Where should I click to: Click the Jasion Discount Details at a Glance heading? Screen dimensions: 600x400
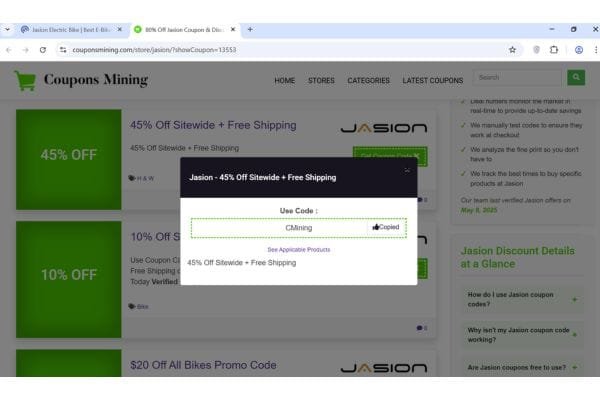(x=518, y=257)
